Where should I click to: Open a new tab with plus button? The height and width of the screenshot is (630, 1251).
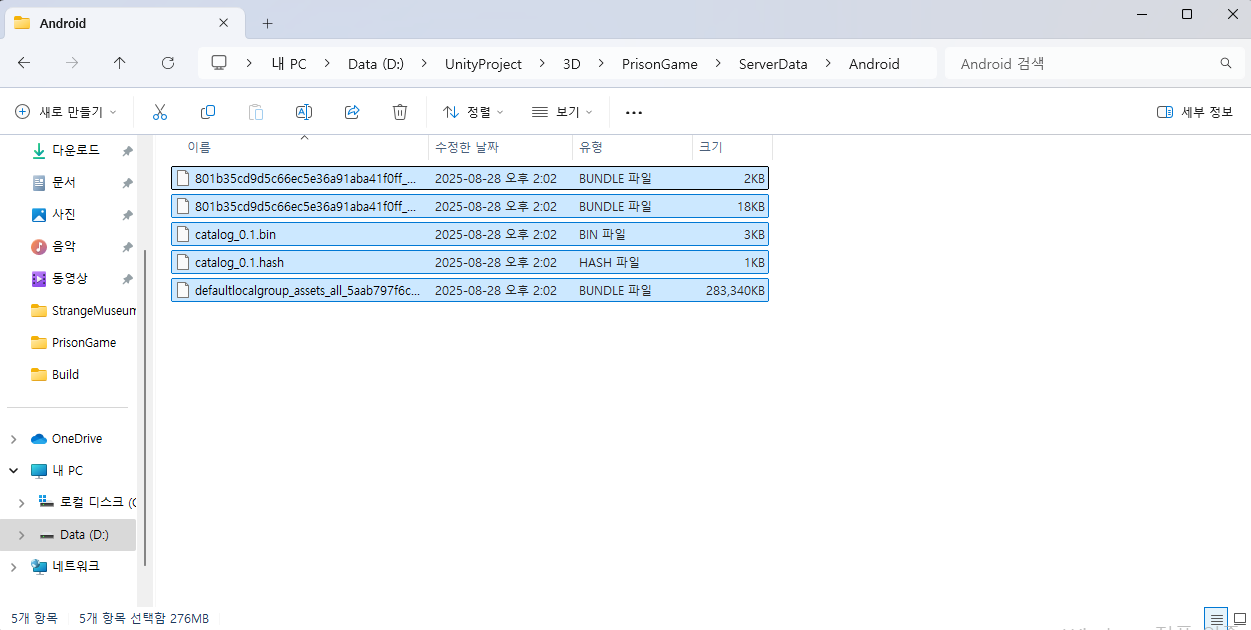[267, 23]
